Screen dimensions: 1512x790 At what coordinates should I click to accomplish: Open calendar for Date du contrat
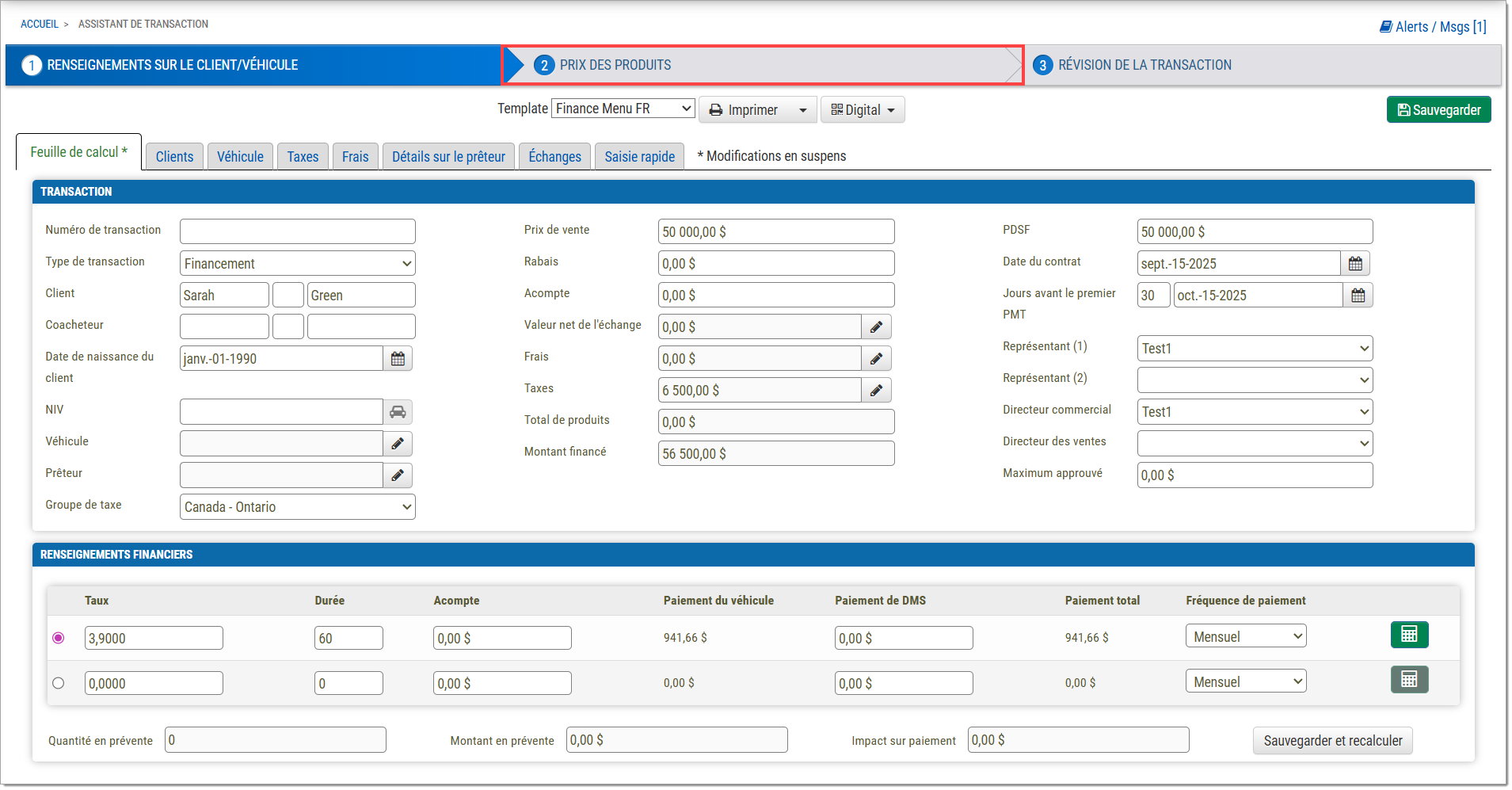1355,264
